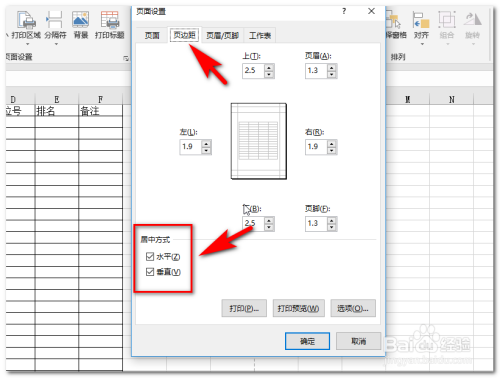Switch to the 页眉/页脚 tab
The image size is (500, 378).
(222, 35)
